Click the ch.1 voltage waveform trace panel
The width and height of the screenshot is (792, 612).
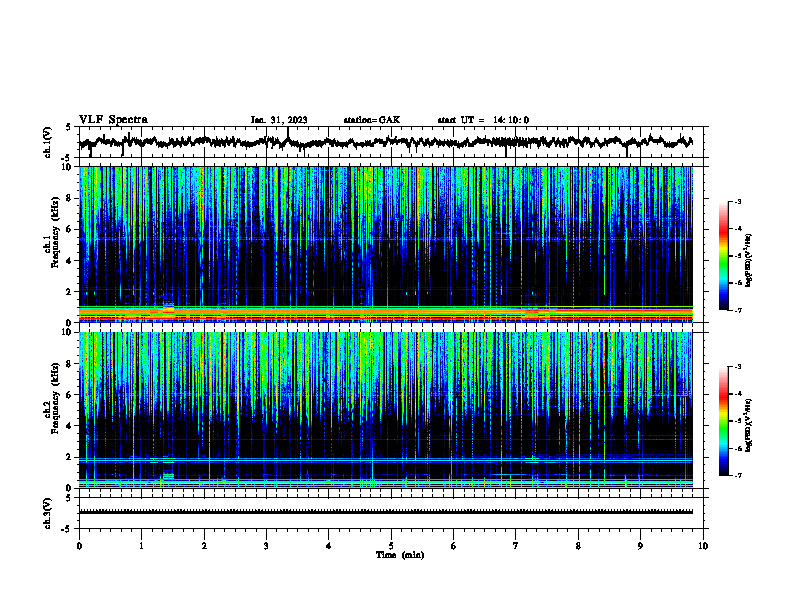coord(391,142)
